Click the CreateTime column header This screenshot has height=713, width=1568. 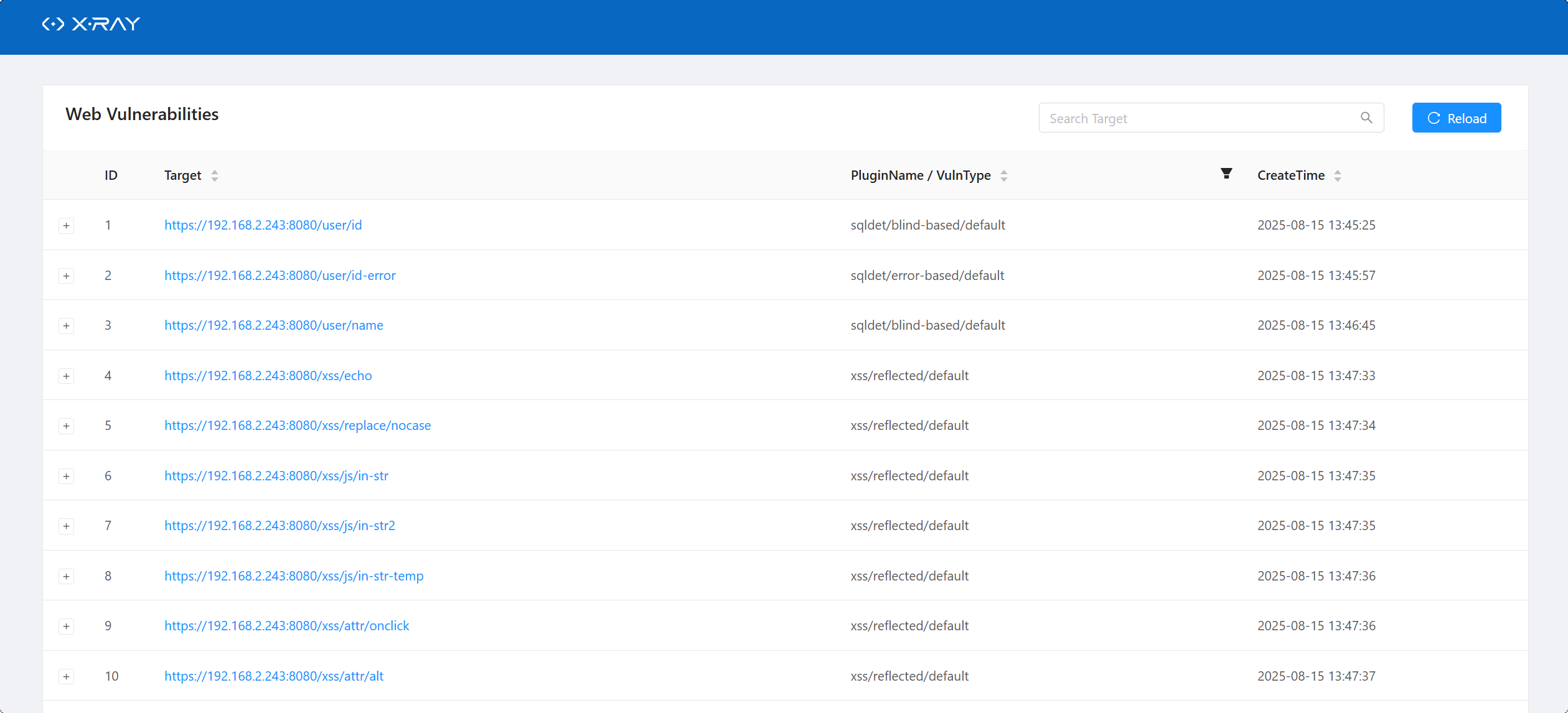(1290, 175)
